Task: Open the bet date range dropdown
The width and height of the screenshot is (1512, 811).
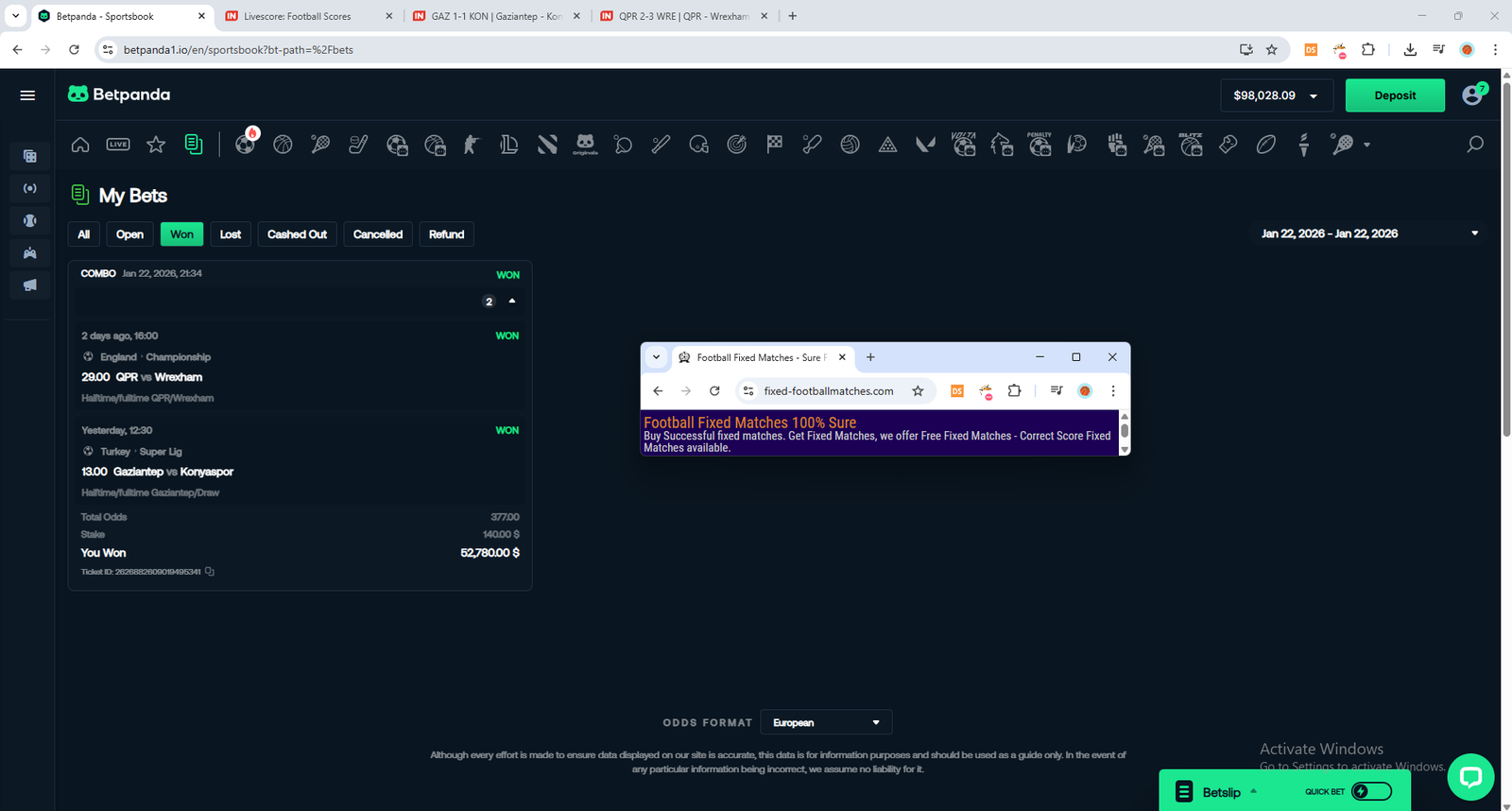Action: pyautogui.click(x=1368, y=233)
